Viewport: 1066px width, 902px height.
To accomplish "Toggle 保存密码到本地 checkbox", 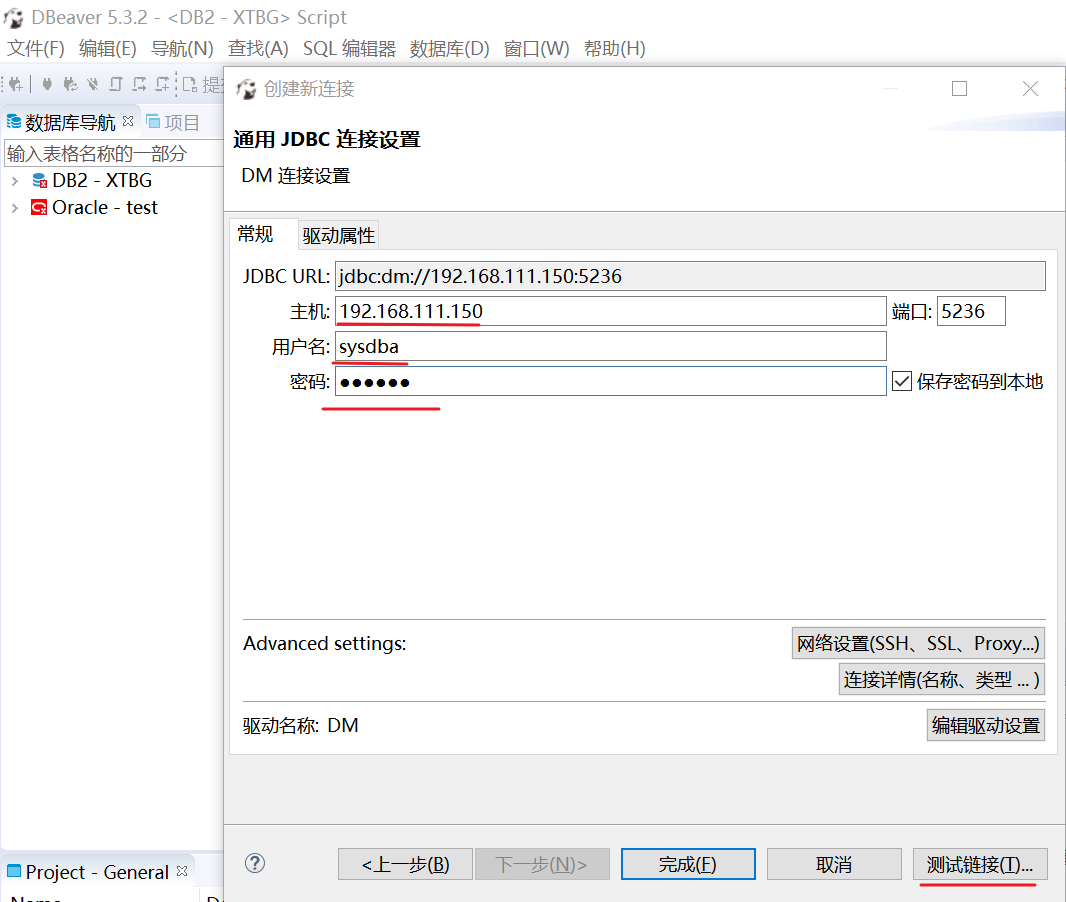I will [x=901, y=381].
